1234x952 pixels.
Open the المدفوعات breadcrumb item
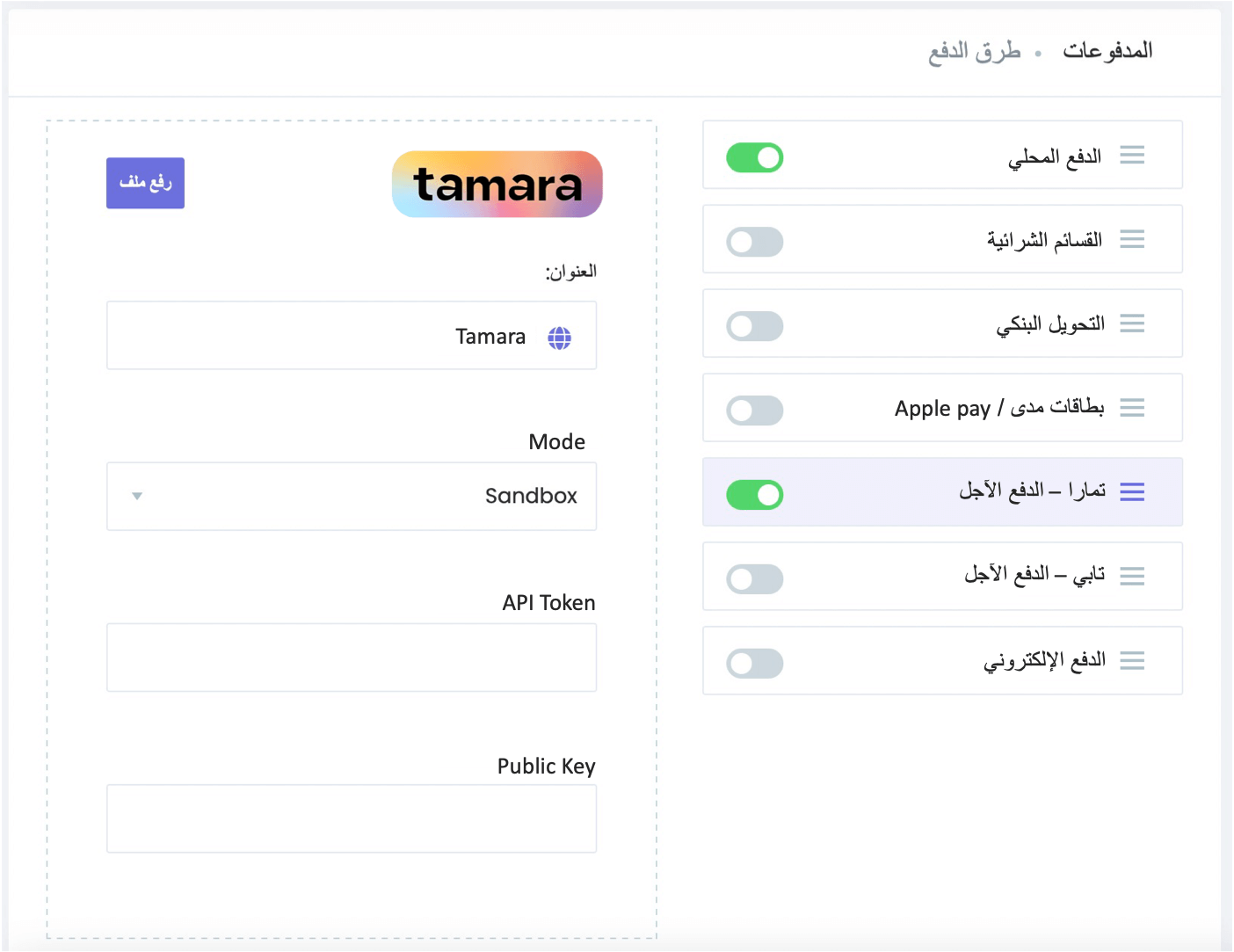[x=1107, y=51]
